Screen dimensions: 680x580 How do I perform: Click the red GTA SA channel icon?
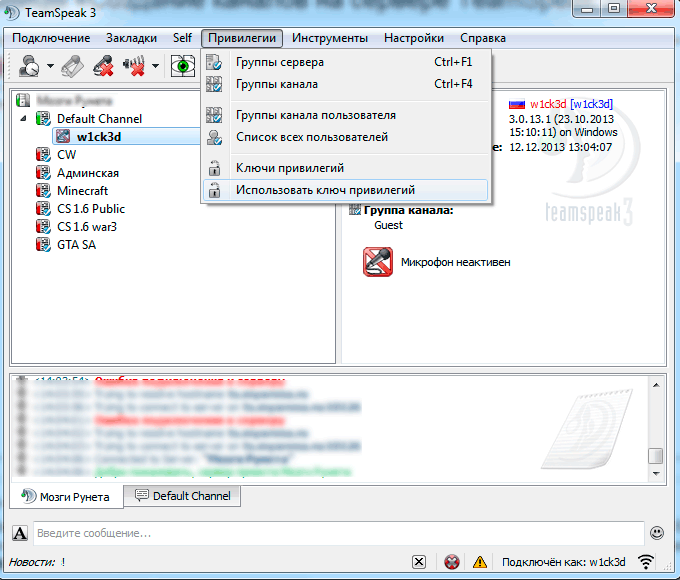point(43,245)
